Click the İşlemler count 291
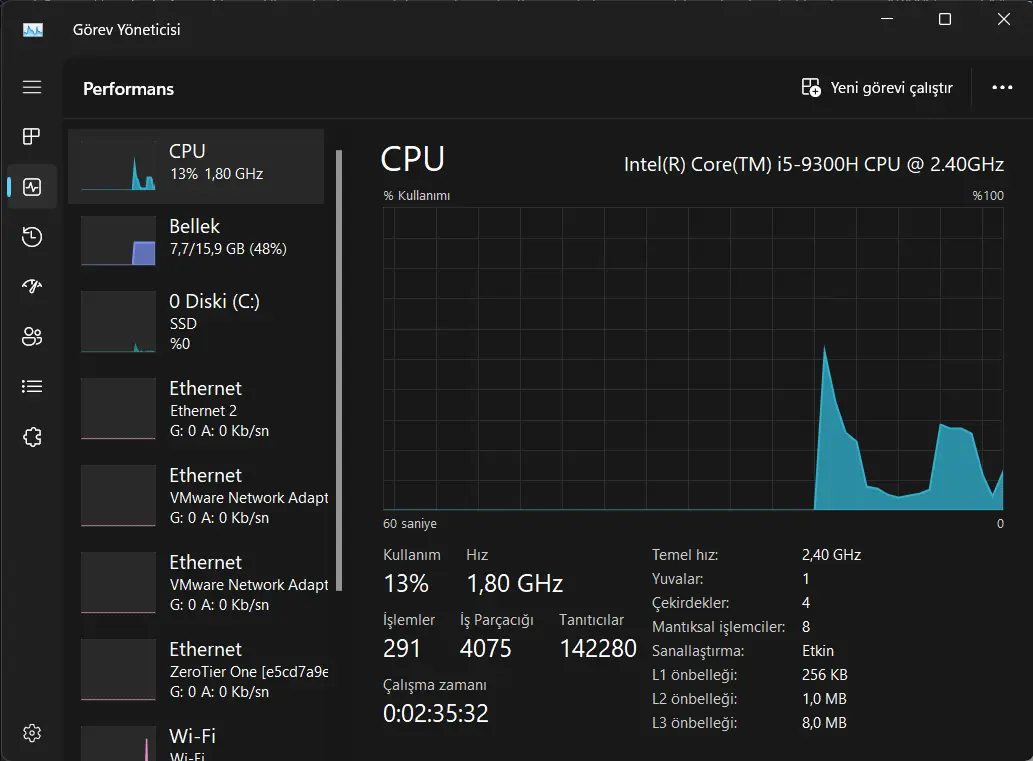Image resolution: width=1033 pixels, height=761 pixels. [402, 648]
